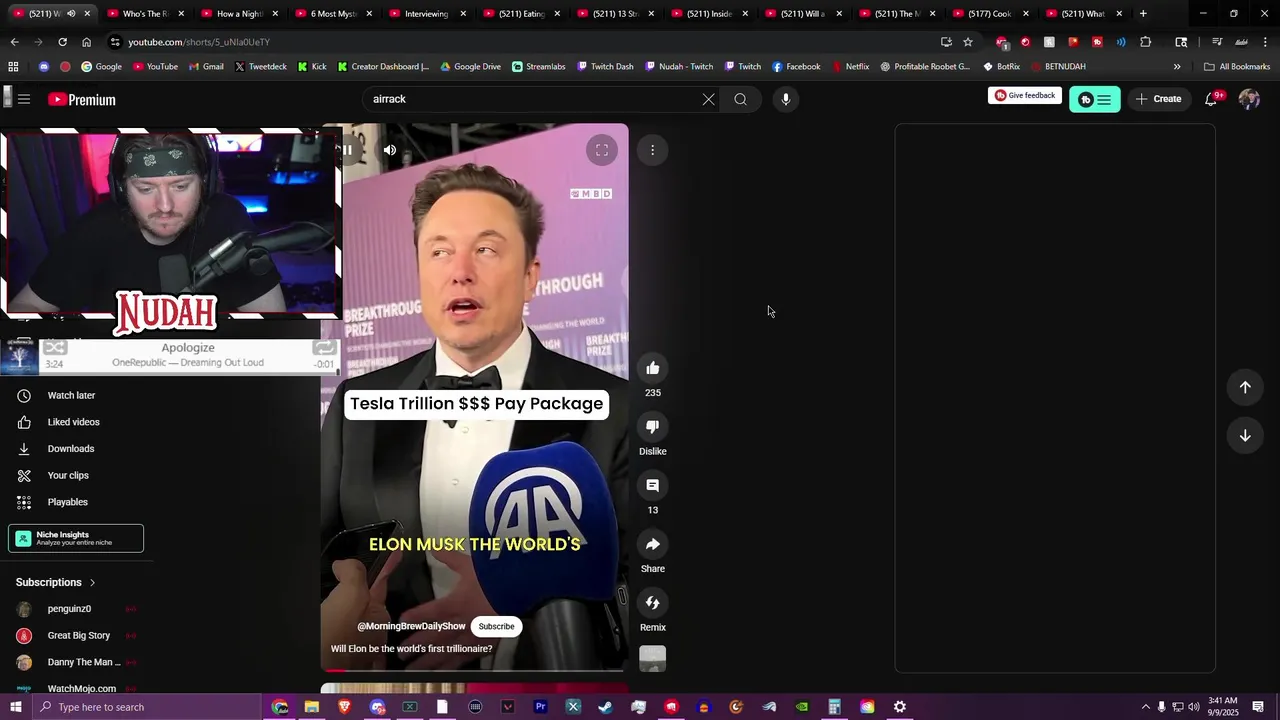This screenshot has width=1280, height=720.
Task: Open Premiere Pro from taskbar
Action: point(540,707)
